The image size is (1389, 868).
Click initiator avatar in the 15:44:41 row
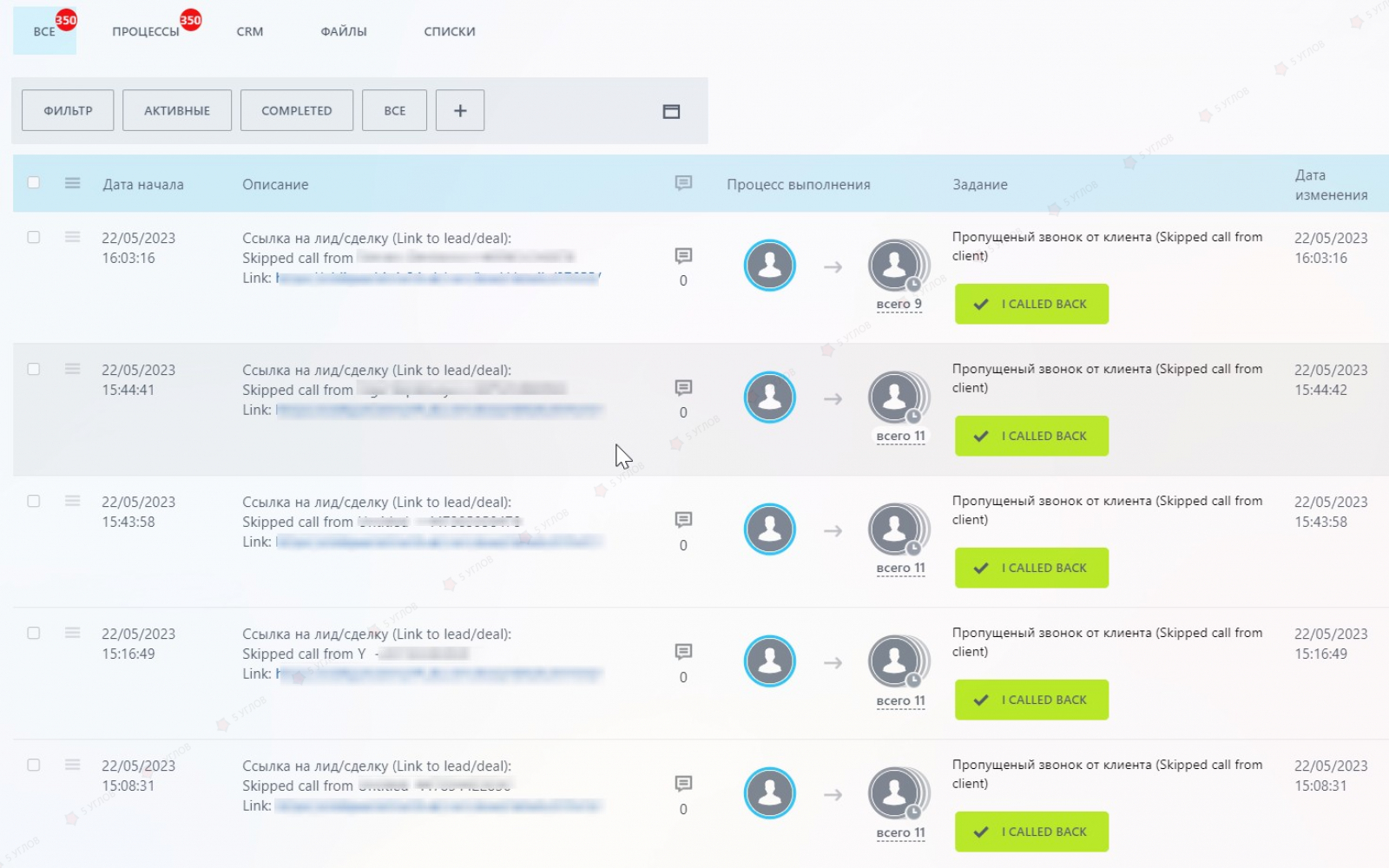(x=769, y=398)
